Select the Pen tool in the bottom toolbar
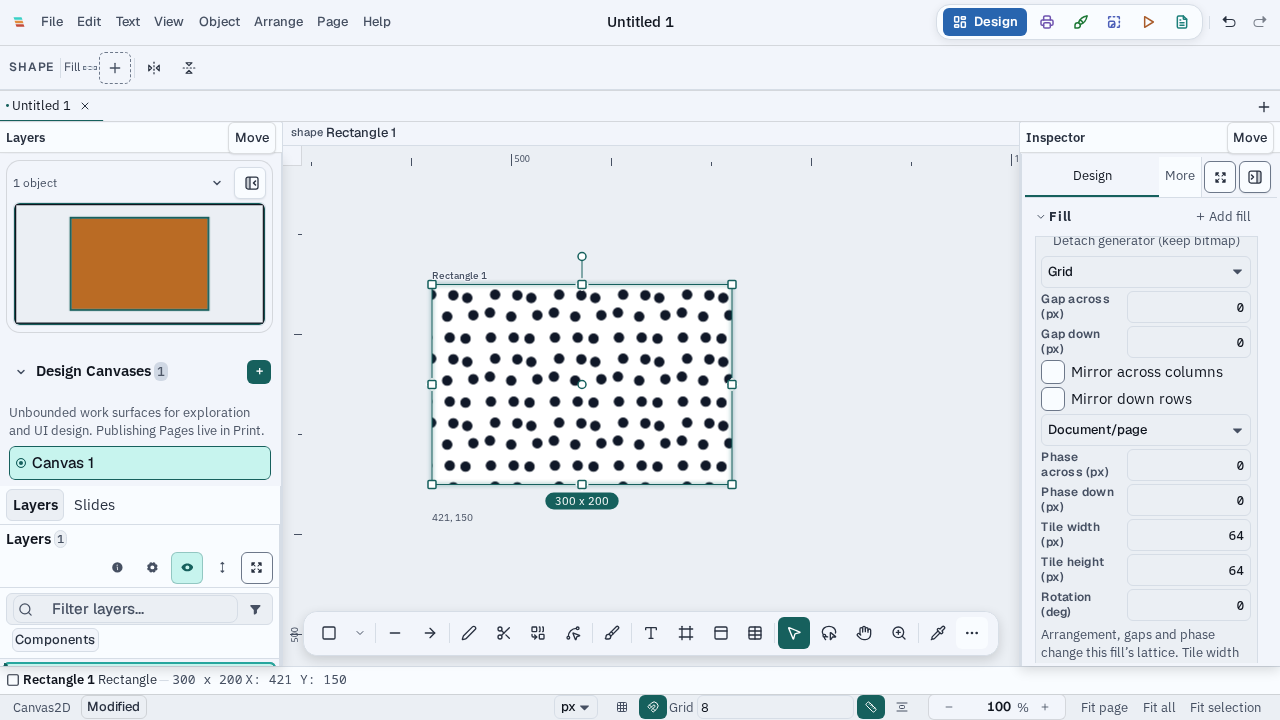This screenshot has height=720, width=1280. [x=469, y=633]
